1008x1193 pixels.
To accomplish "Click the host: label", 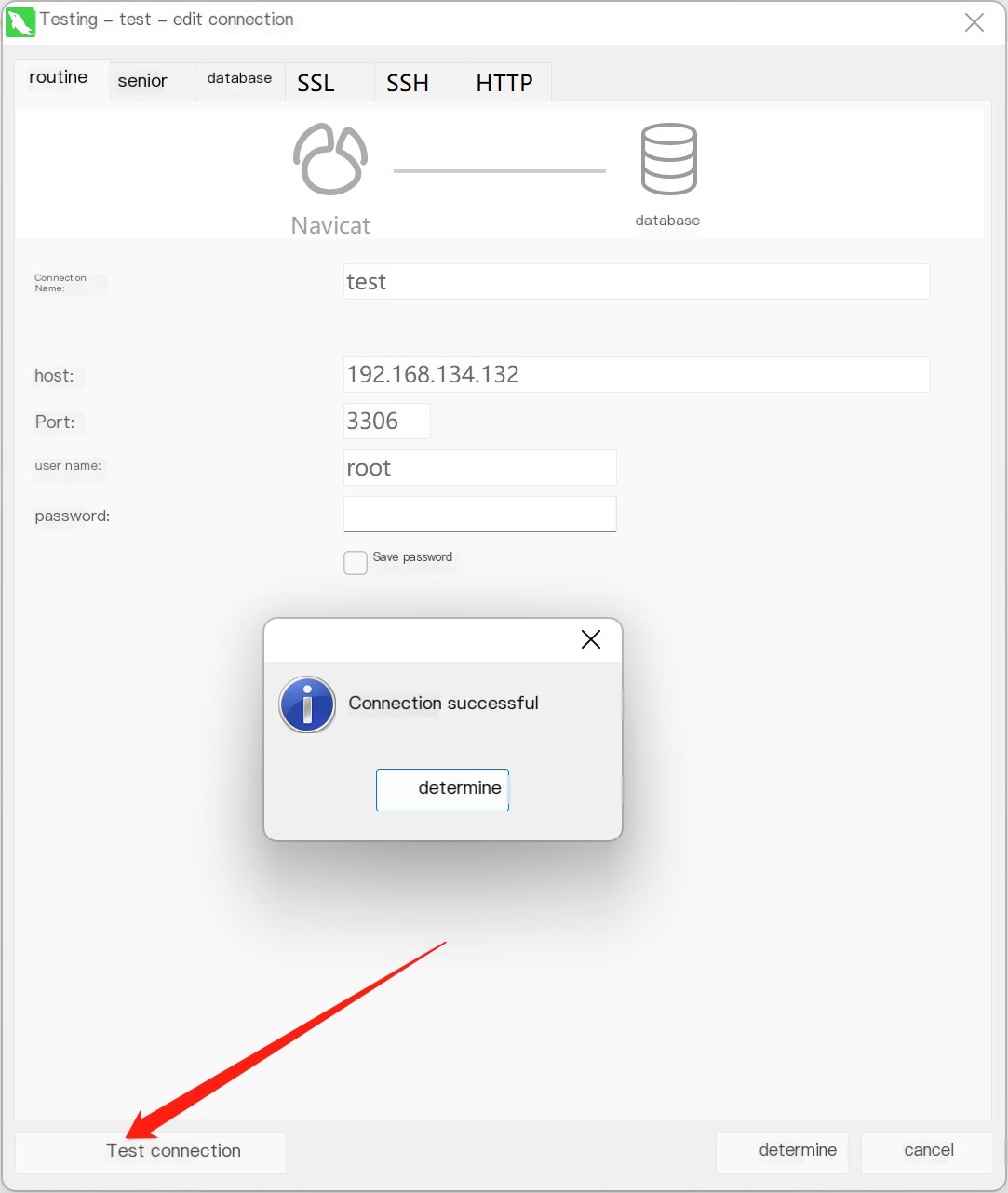I will (x=54, y=376).
